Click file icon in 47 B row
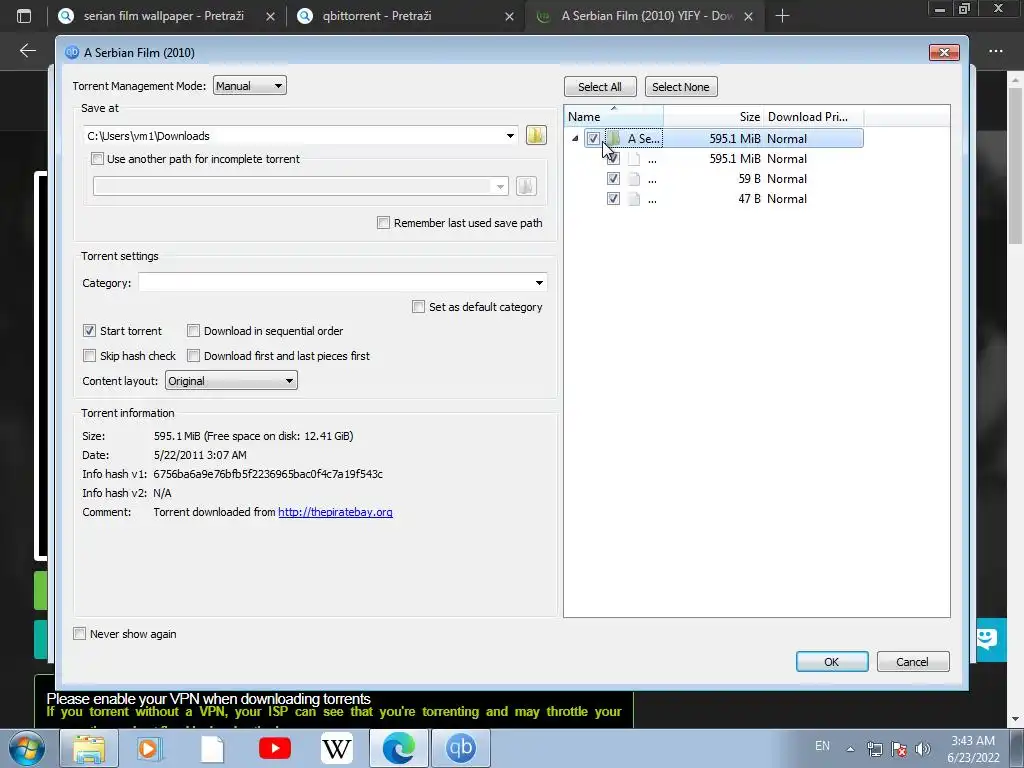Screen dimensions: 1024x768 coord(633,199)
